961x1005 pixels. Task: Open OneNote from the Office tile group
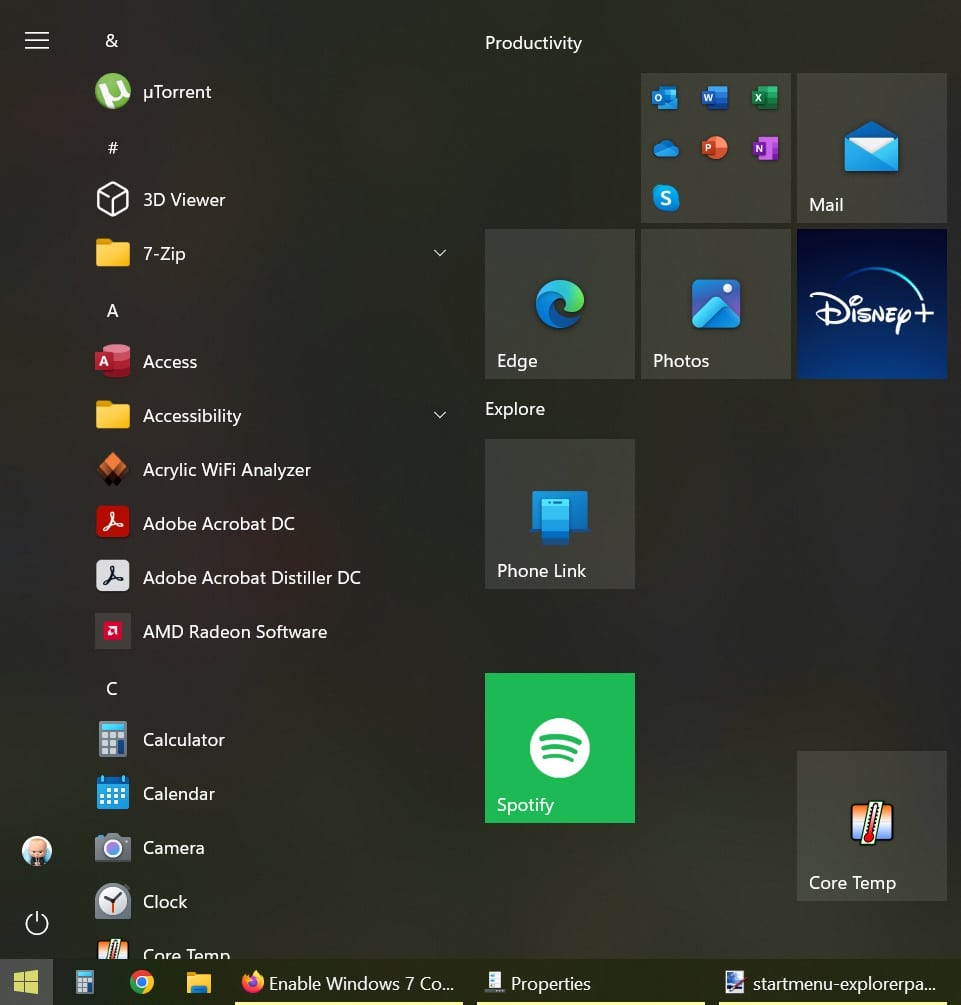pos(764,147)
